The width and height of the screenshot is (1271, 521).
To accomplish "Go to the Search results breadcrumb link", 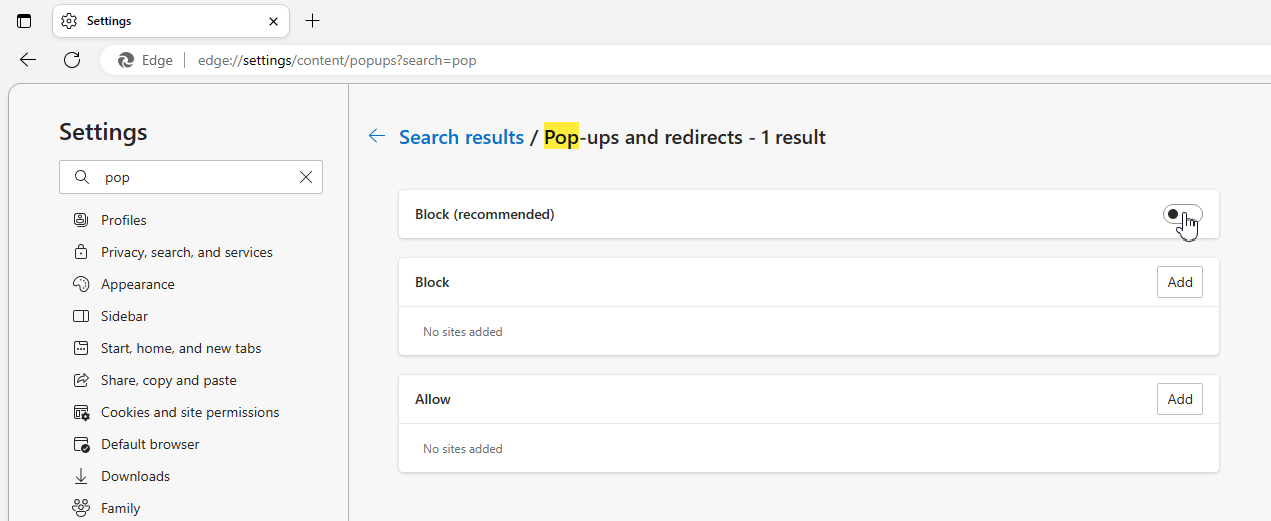I will pyautogui.click(x=461, y=137).
